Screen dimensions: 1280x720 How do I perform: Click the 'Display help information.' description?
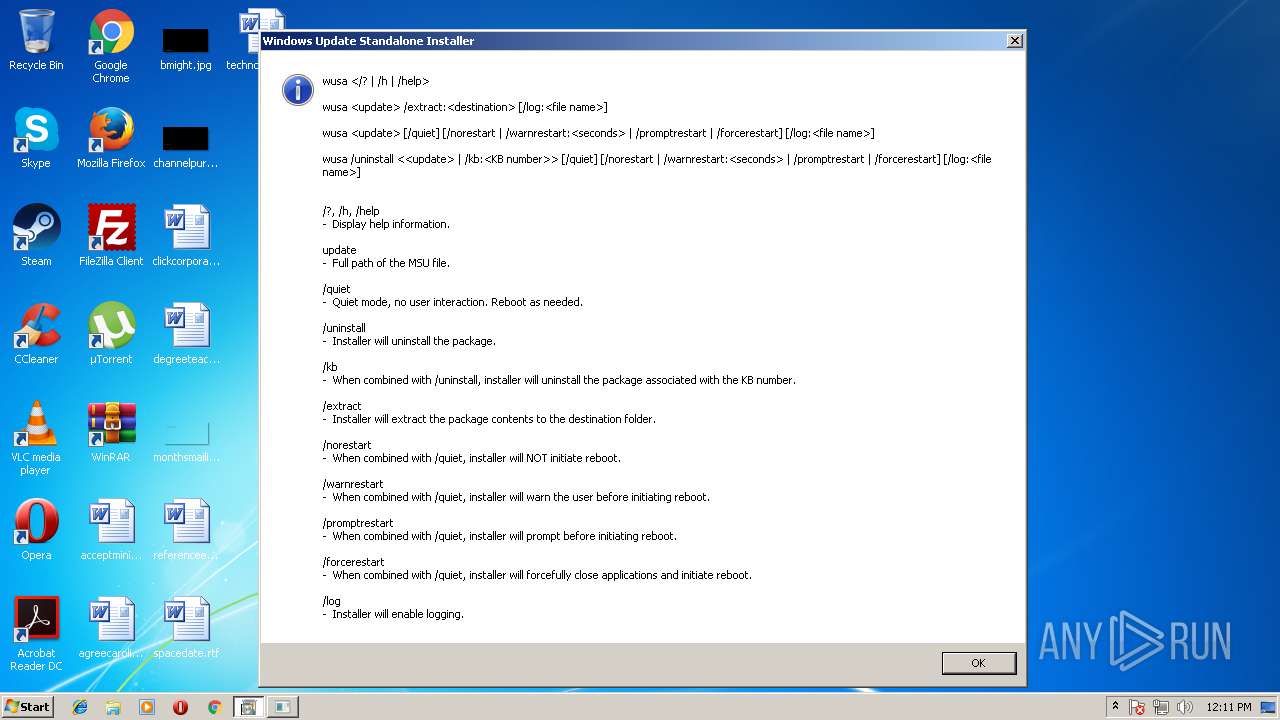pos(391,224)
